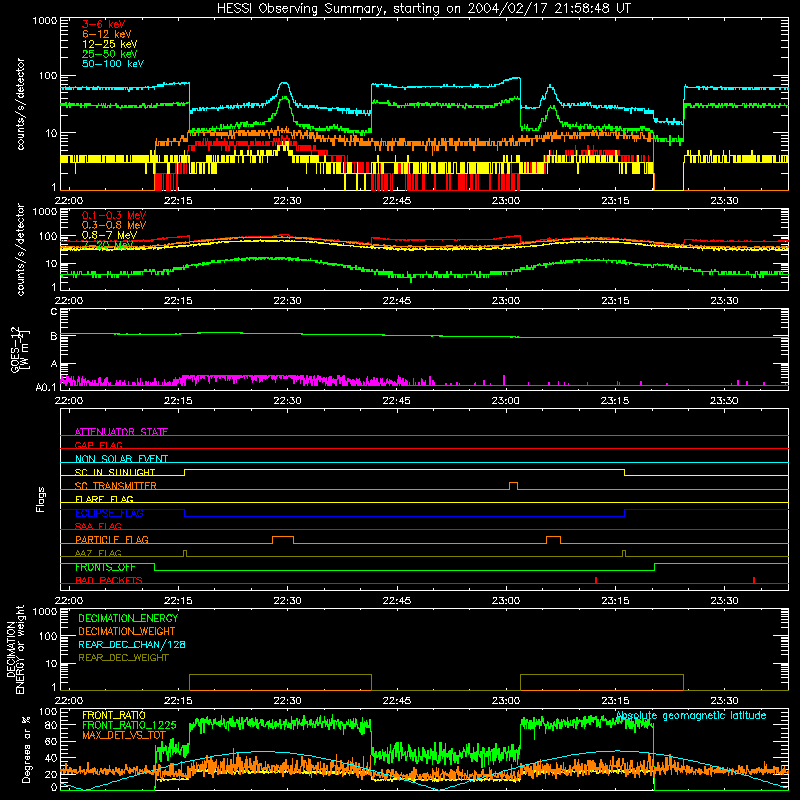Click the Degrees or % axis label
This screenshot has width=800, height=800.
(26, 749)
